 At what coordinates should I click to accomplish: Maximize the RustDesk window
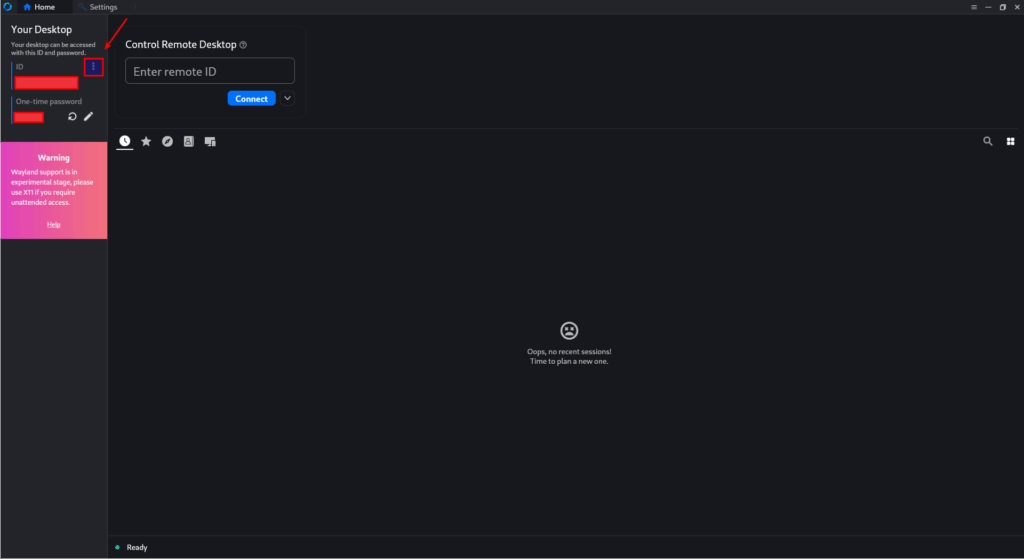coord(1002,7)
